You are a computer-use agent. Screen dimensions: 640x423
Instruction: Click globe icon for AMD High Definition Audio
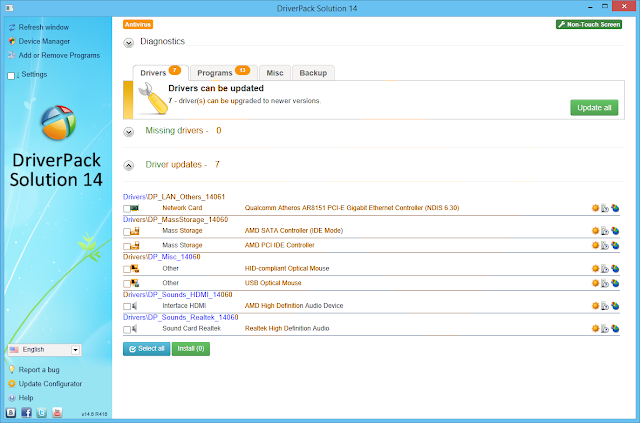615,306
